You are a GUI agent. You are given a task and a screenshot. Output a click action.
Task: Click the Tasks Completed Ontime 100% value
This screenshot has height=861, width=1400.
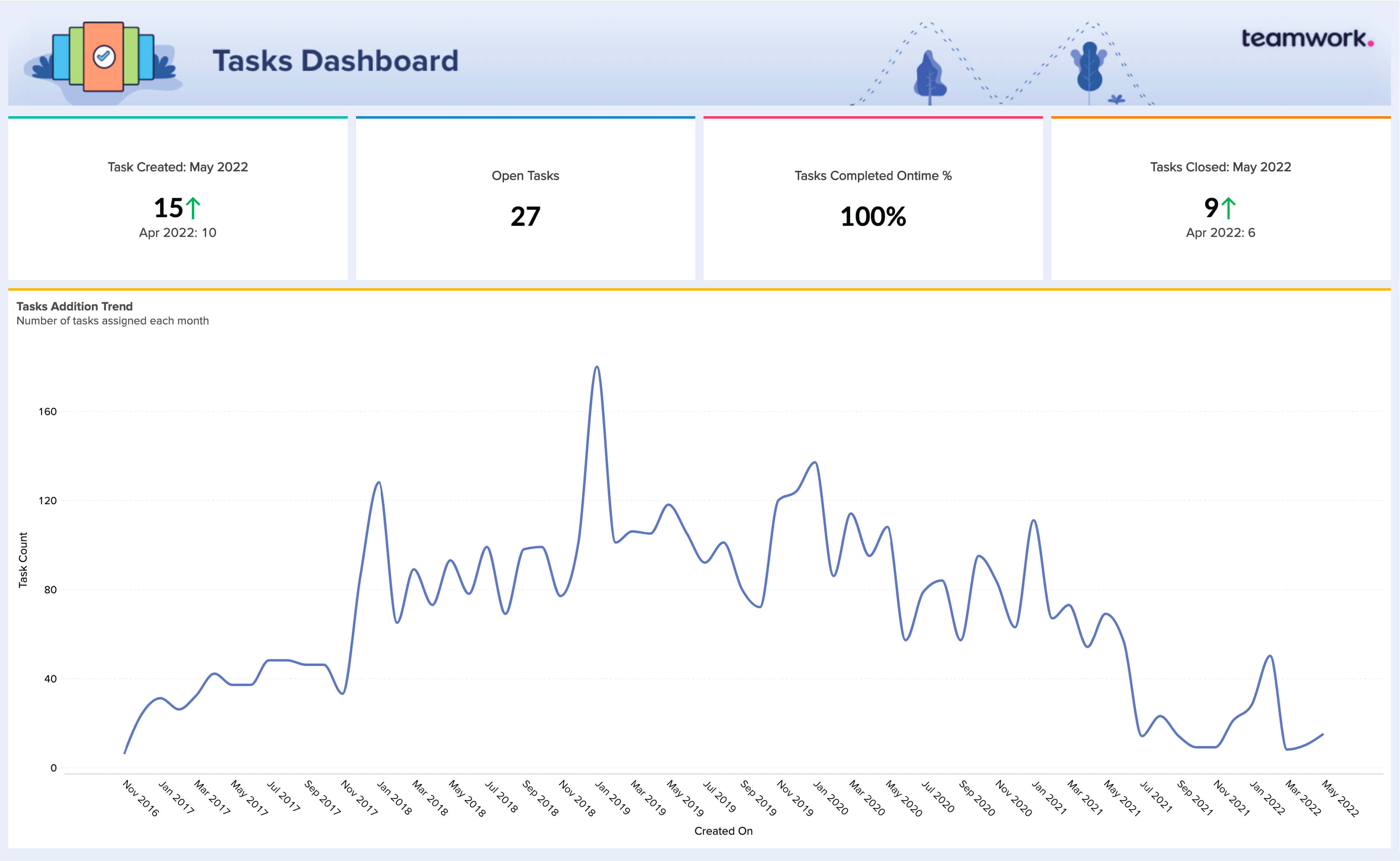pyautogui.click(x=873, y=217)
